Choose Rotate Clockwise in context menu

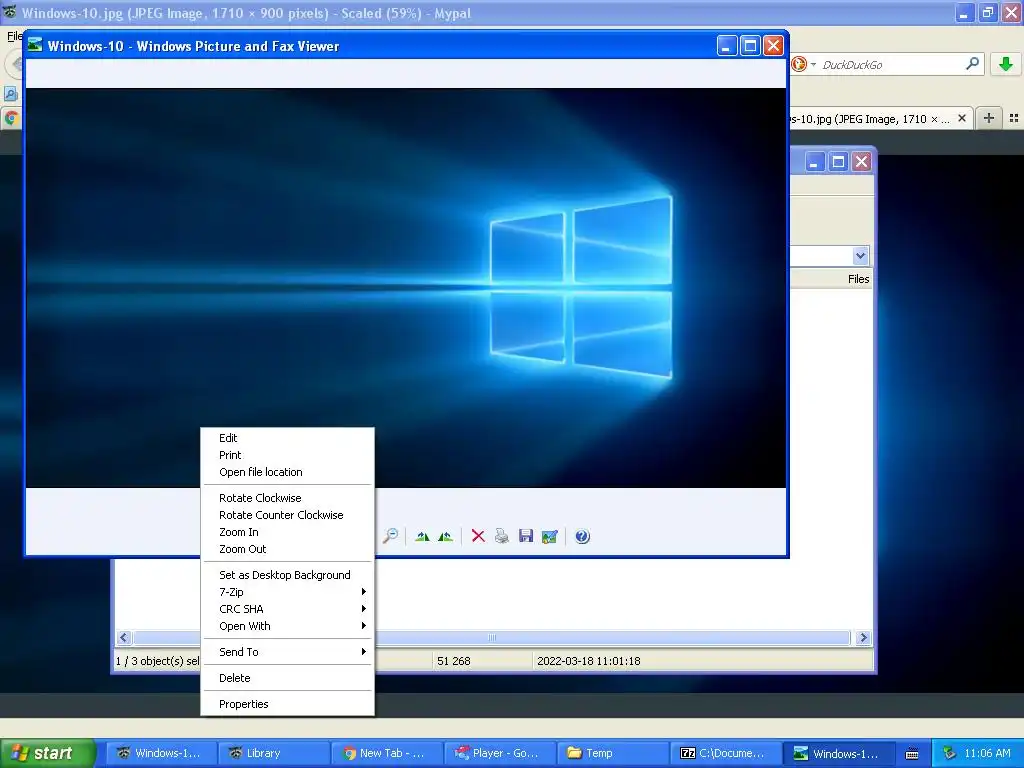tap(287, 498)
